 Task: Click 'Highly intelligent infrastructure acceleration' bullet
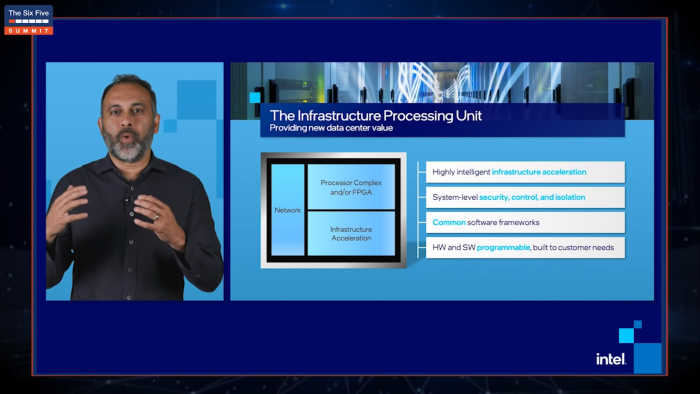pyautogui.click(x=525, y=172)
